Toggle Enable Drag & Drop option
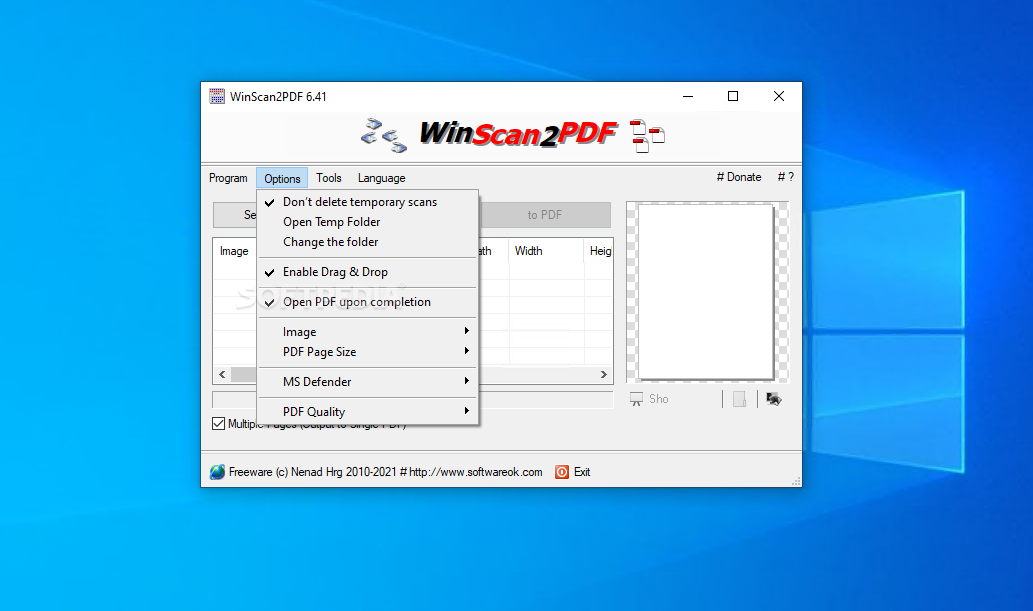 [x=368, y=272]
